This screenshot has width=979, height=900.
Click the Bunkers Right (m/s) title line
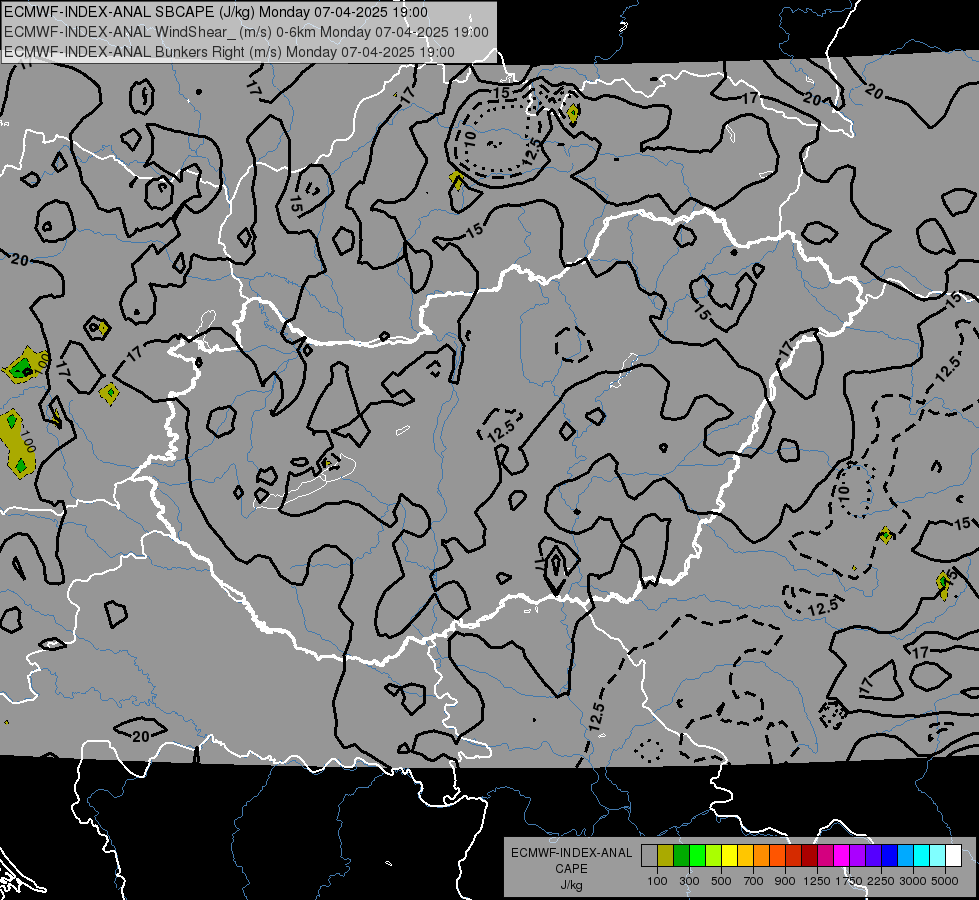click(x=229, y=52)
